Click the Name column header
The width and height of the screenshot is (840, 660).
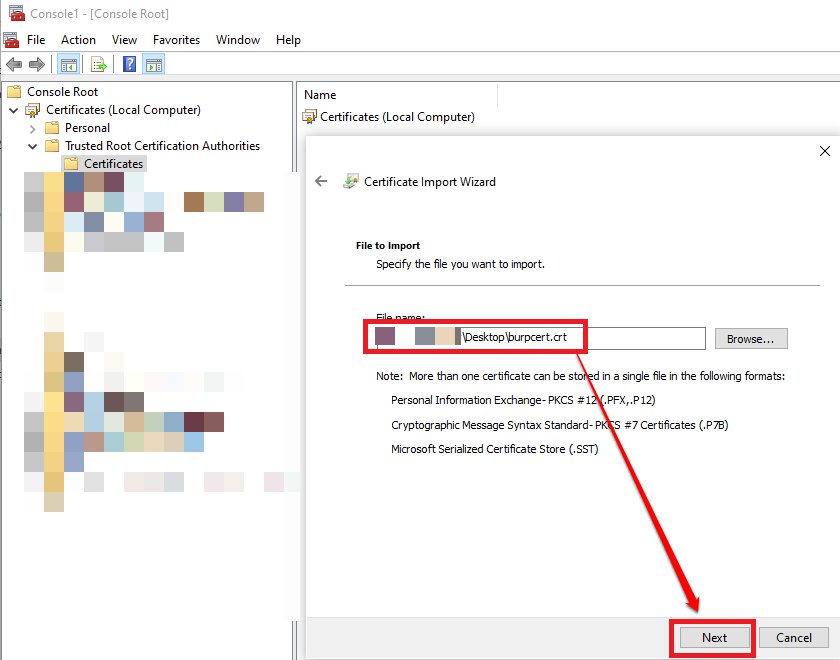[320, 95]
